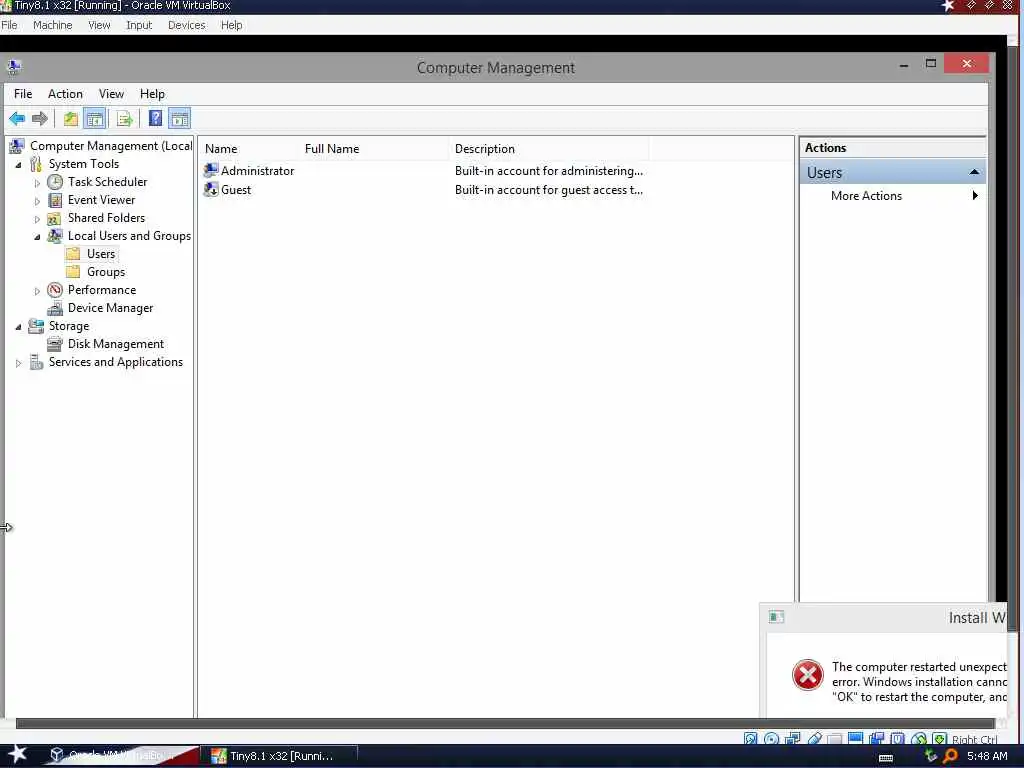Click the Disk Management icon
1024x768 pixels.
tap(55, 344)
